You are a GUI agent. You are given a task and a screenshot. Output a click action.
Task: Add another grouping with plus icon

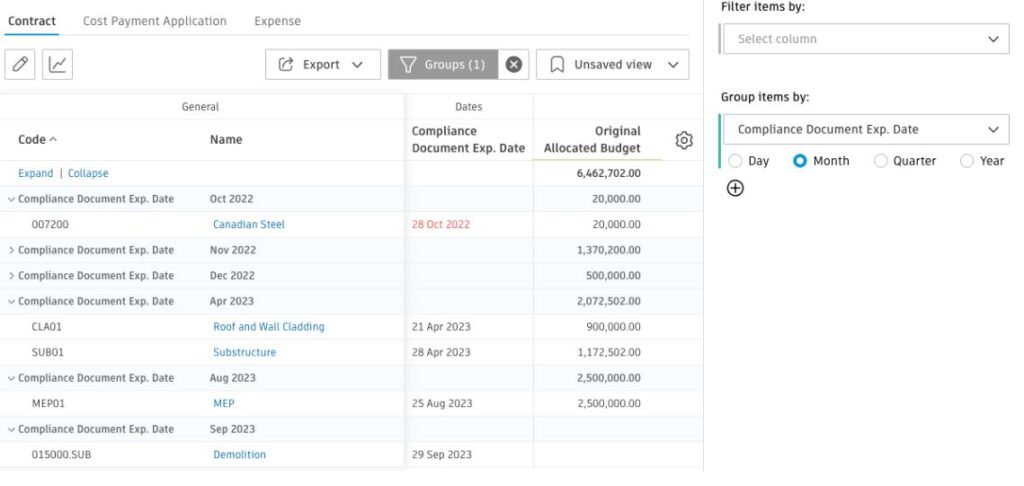(x=735, y=188)
